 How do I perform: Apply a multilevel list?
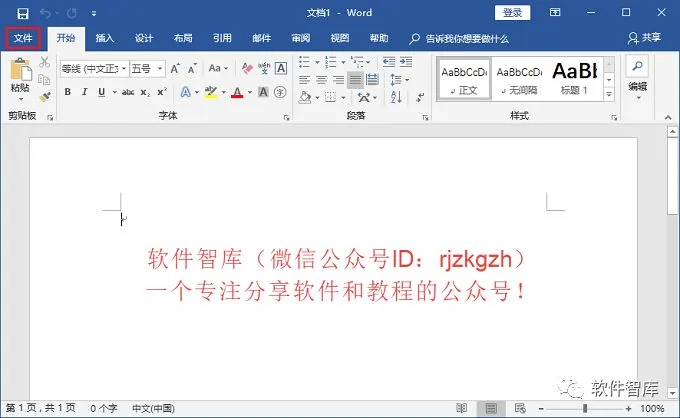(x=357, y=62)
